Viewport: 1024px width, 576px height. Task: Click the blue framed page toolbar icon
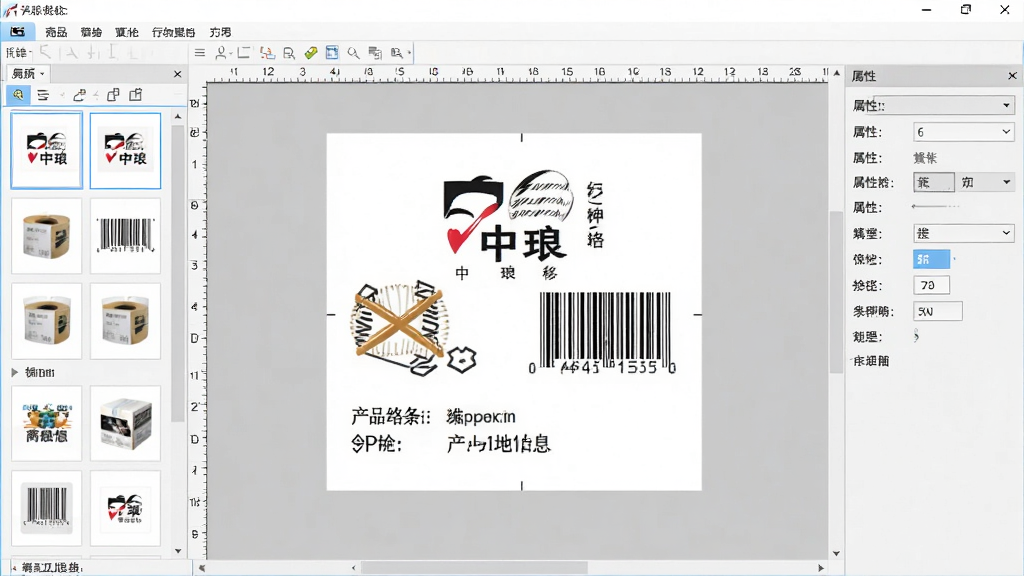pyautogui.click(x=332, y=53)
